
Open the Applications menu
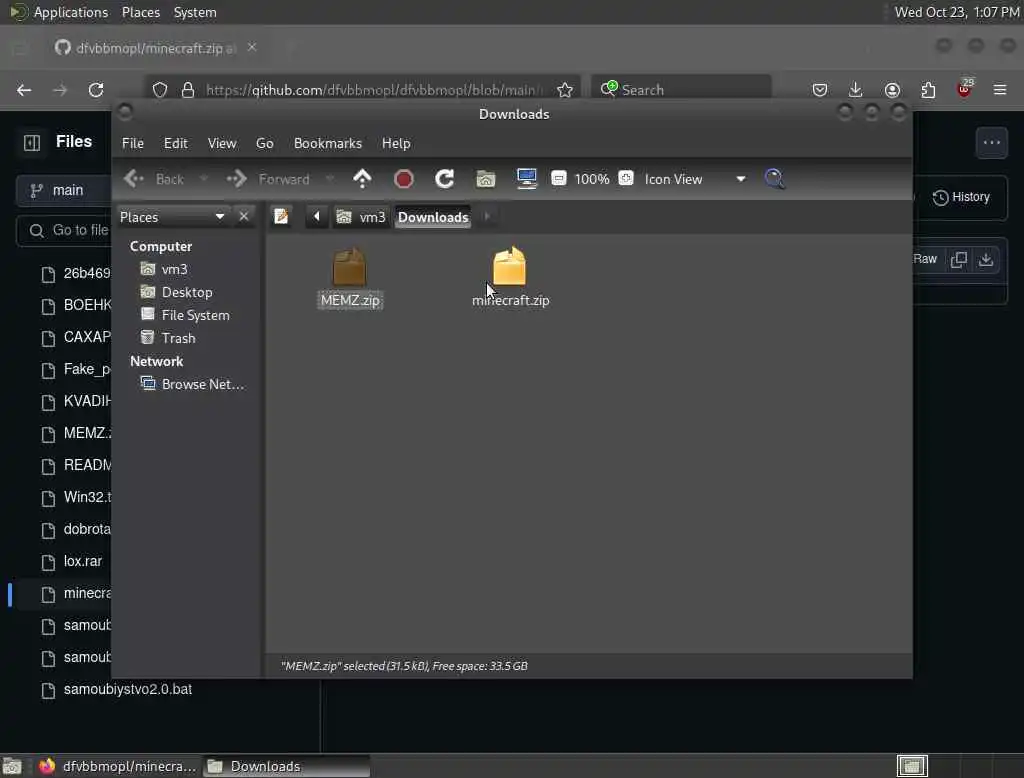pyautogui.click(x=59, y=12)
